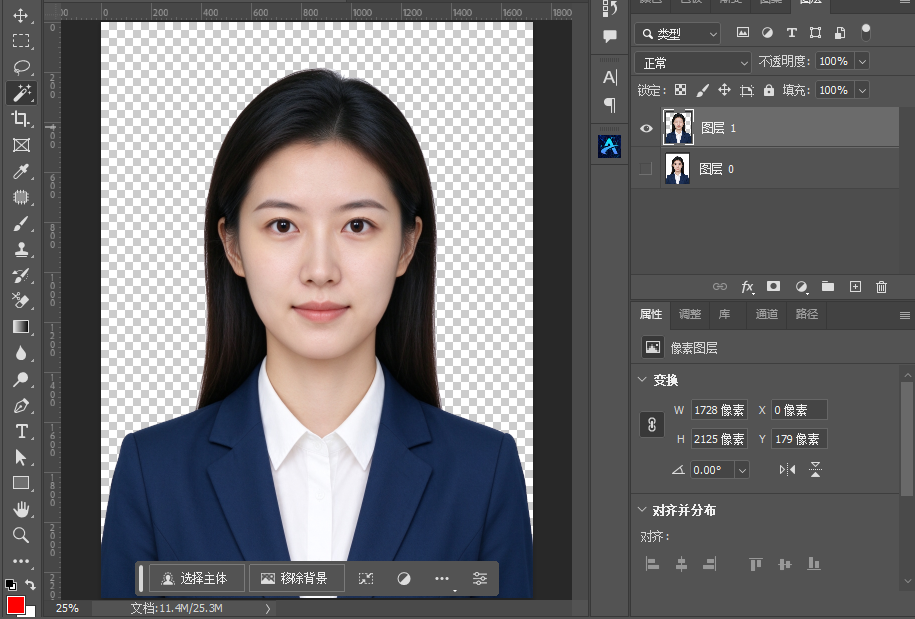Add a layer mask
Screen dimensions: 915x619
[x=773, y=286]
